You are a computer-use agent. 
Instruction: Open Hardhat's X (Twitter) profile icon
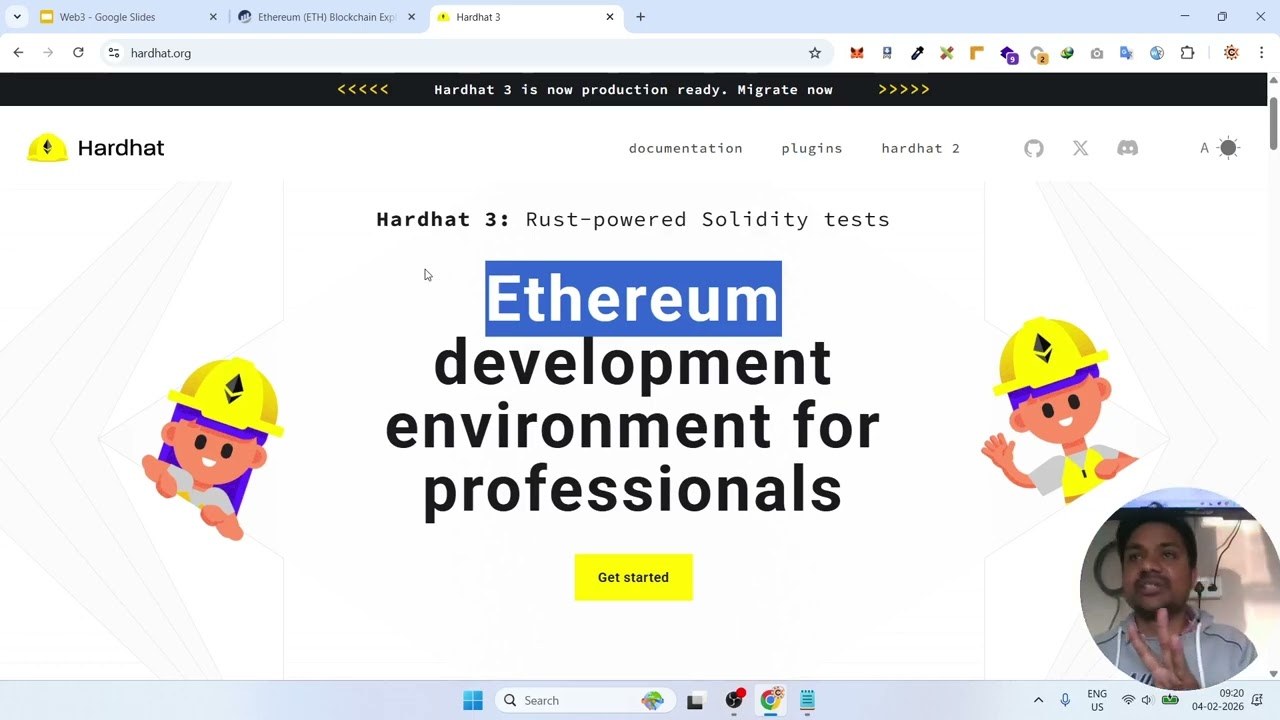point(1080,148)
